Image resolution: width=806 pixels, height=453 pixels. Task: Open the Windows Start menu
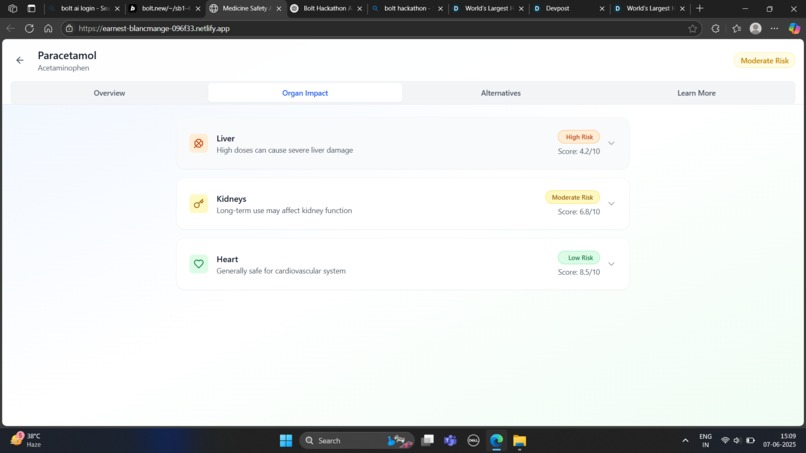pos(286,441)
